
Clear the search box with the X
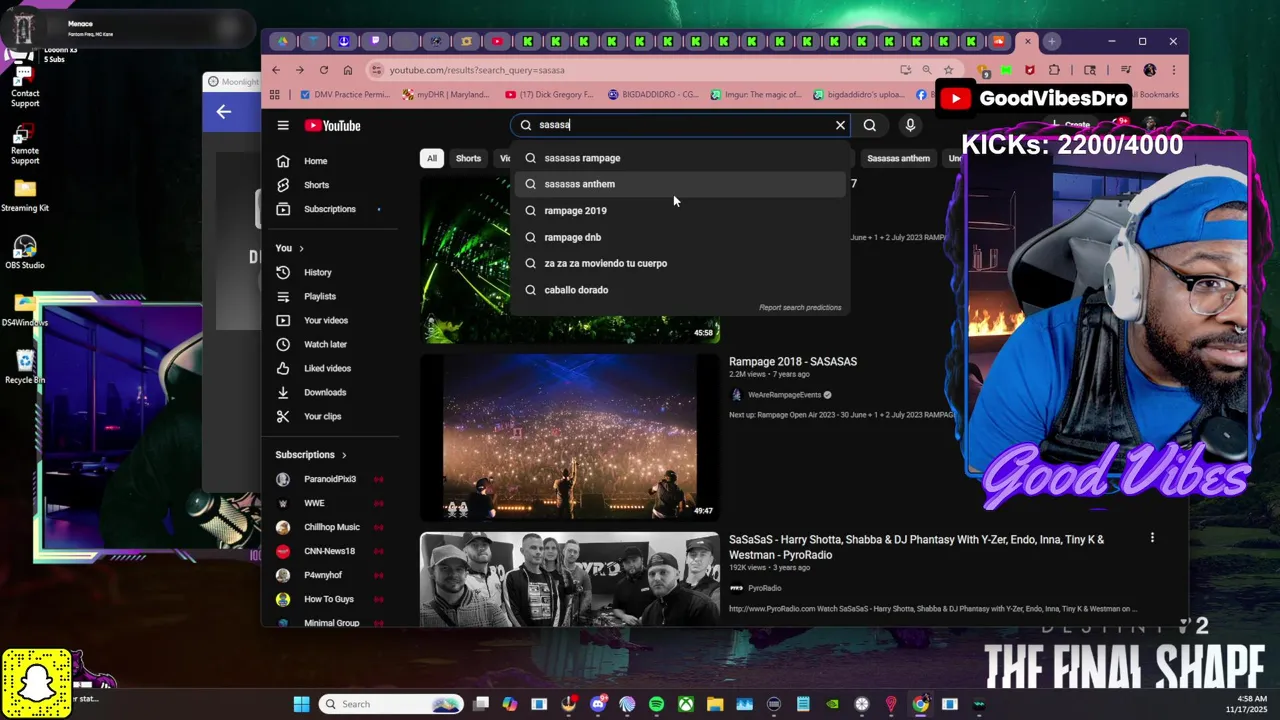pos(840,125)
